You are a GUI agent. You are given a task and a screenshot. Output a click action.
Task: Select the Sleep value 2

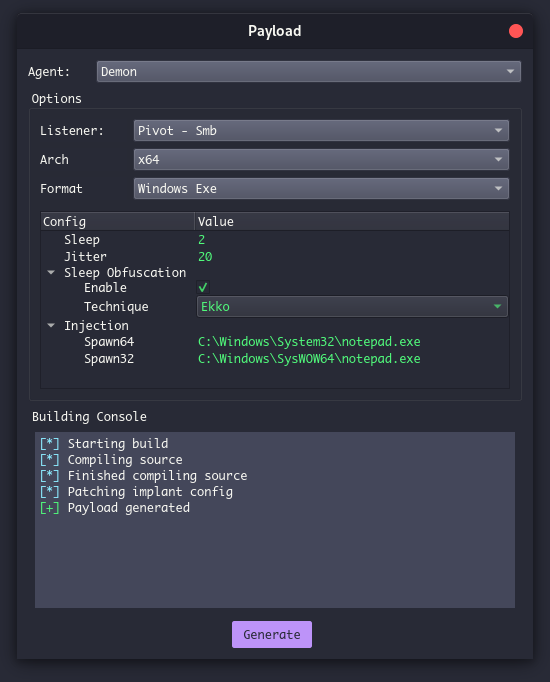[x=201, y=240]
